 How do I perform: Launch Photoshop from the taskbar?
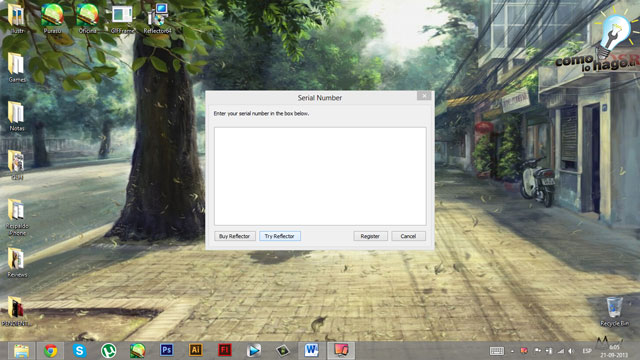pos(167,351)
